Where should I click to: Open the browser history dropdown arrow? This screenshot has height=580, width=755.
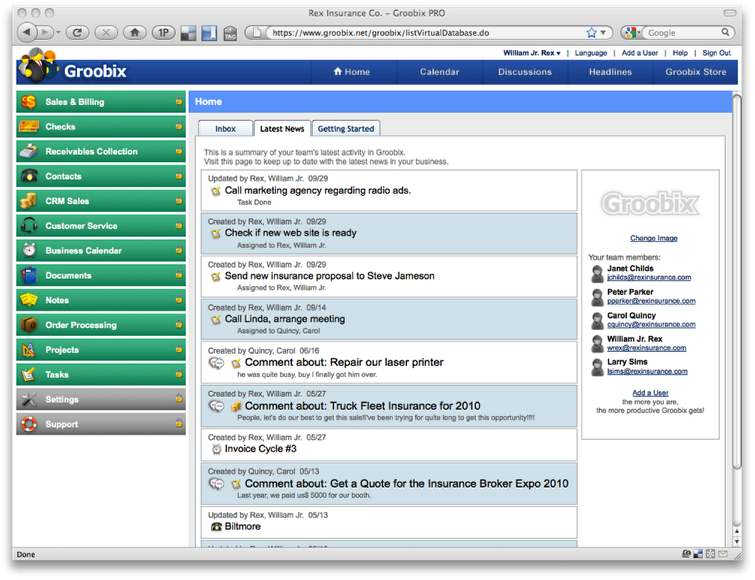click(x=58, y=33)
